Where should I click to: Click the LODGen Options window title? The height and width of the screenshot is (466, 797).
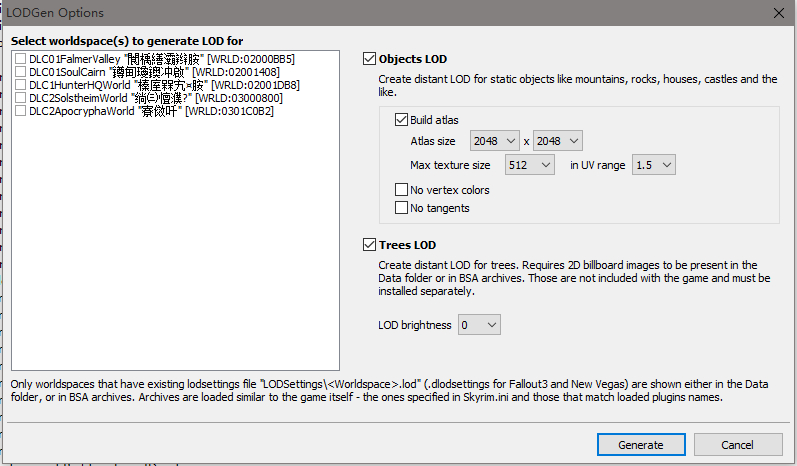click(55, 13)
